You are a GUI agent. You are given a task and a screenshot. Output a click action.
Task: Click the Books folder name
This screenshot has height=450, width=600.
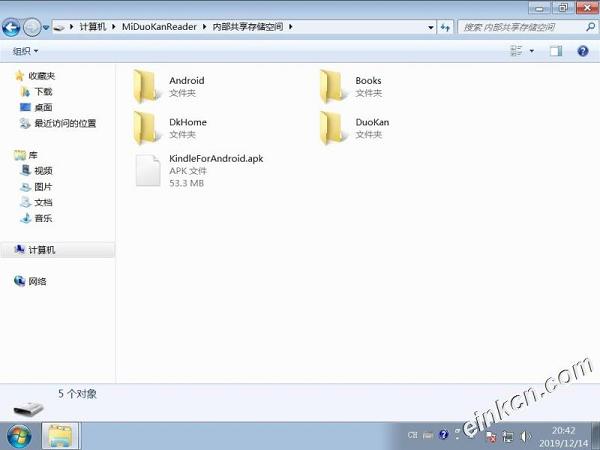point(368,81)
